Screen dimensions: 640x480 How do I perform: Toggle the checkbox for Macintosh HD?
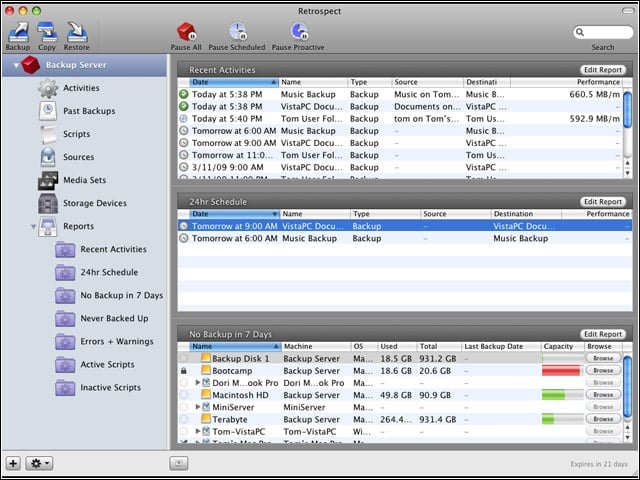tap(184, 395)
